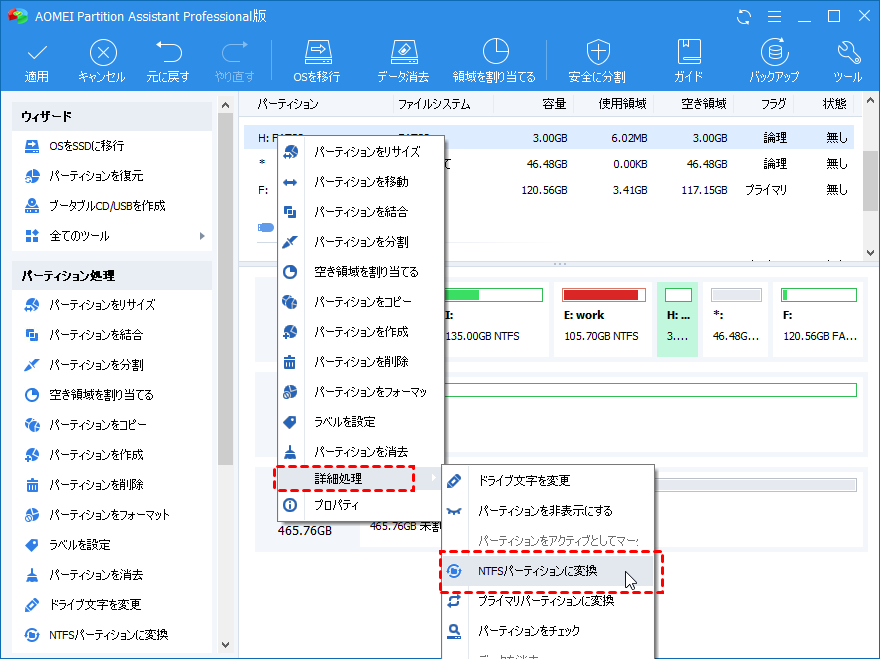The height and width of the screenshot is (659, 880).
Task: Select パーティションを非表示にする in the submenu
Action: pos(548,511)
